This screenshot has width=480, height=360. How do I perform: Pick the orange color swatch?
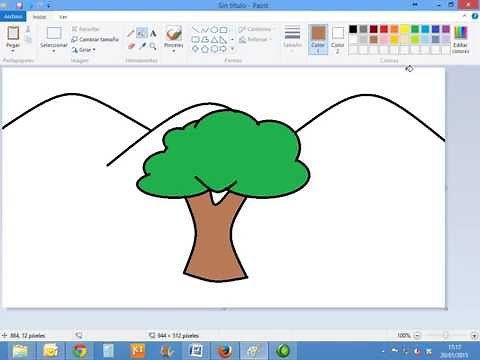click(x=394, y=29)
